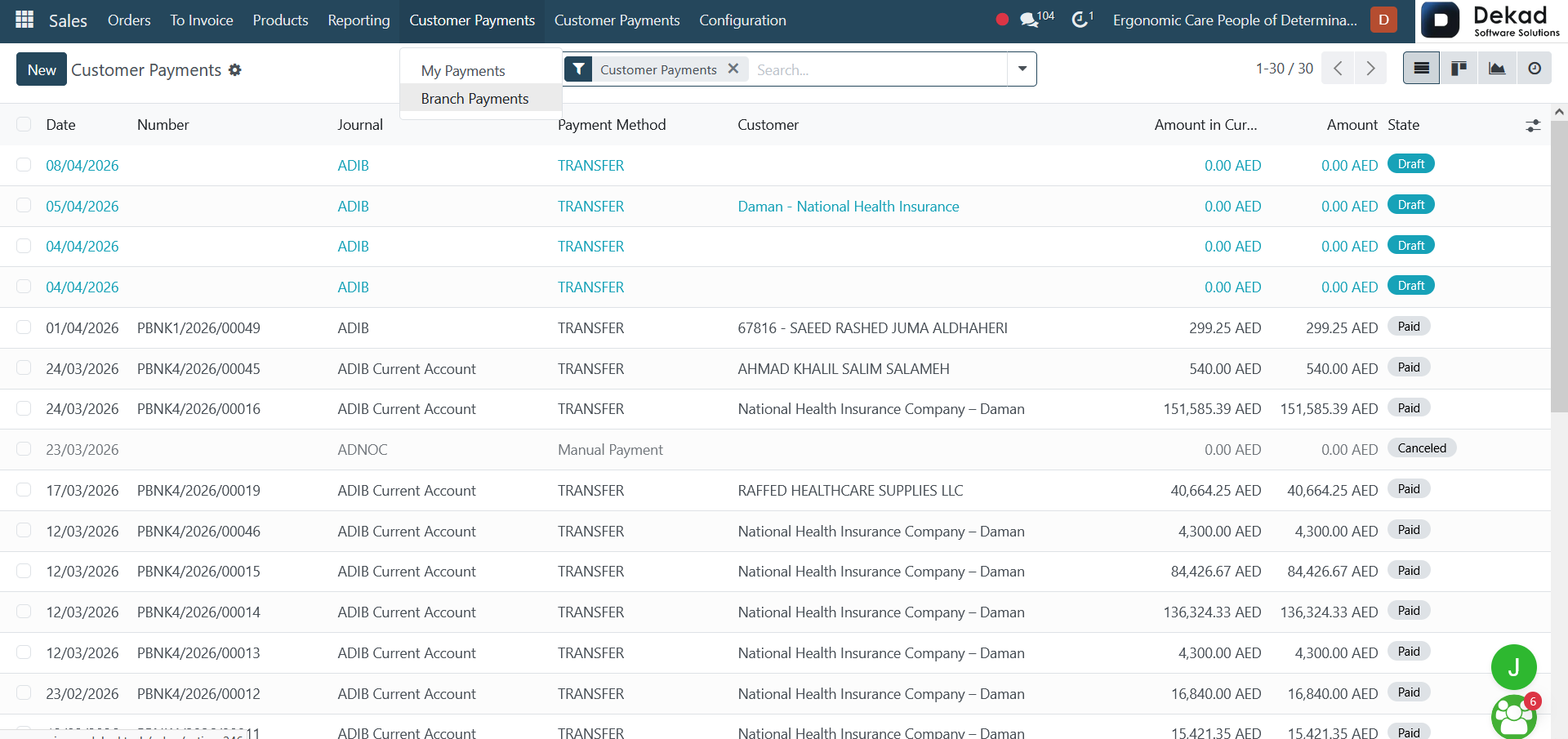Sort by the Date column header
This screenshot has height=739, width=1568.
60,125
